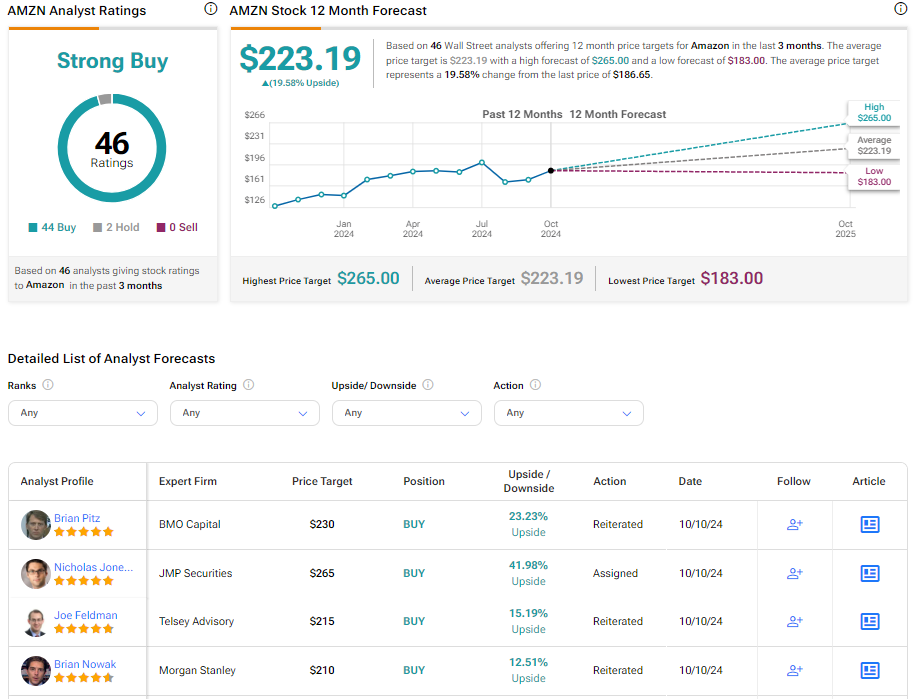Click Nicholas Jones profile photo
The height and width of the screenshot is (699, 915).
(x=36, y=574)
